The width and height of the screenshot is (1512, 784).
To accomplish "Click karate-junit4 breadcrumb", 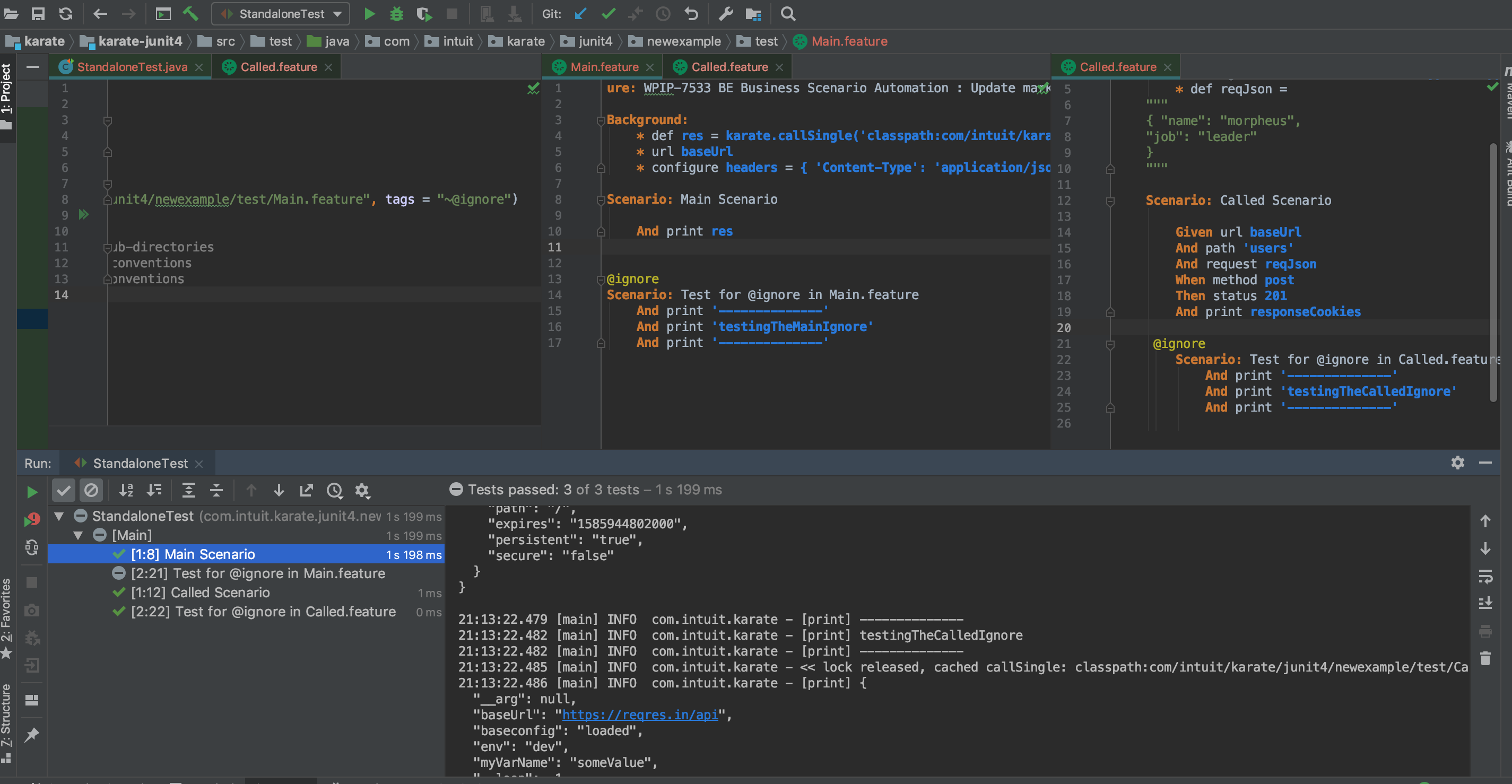I will 132,41.
